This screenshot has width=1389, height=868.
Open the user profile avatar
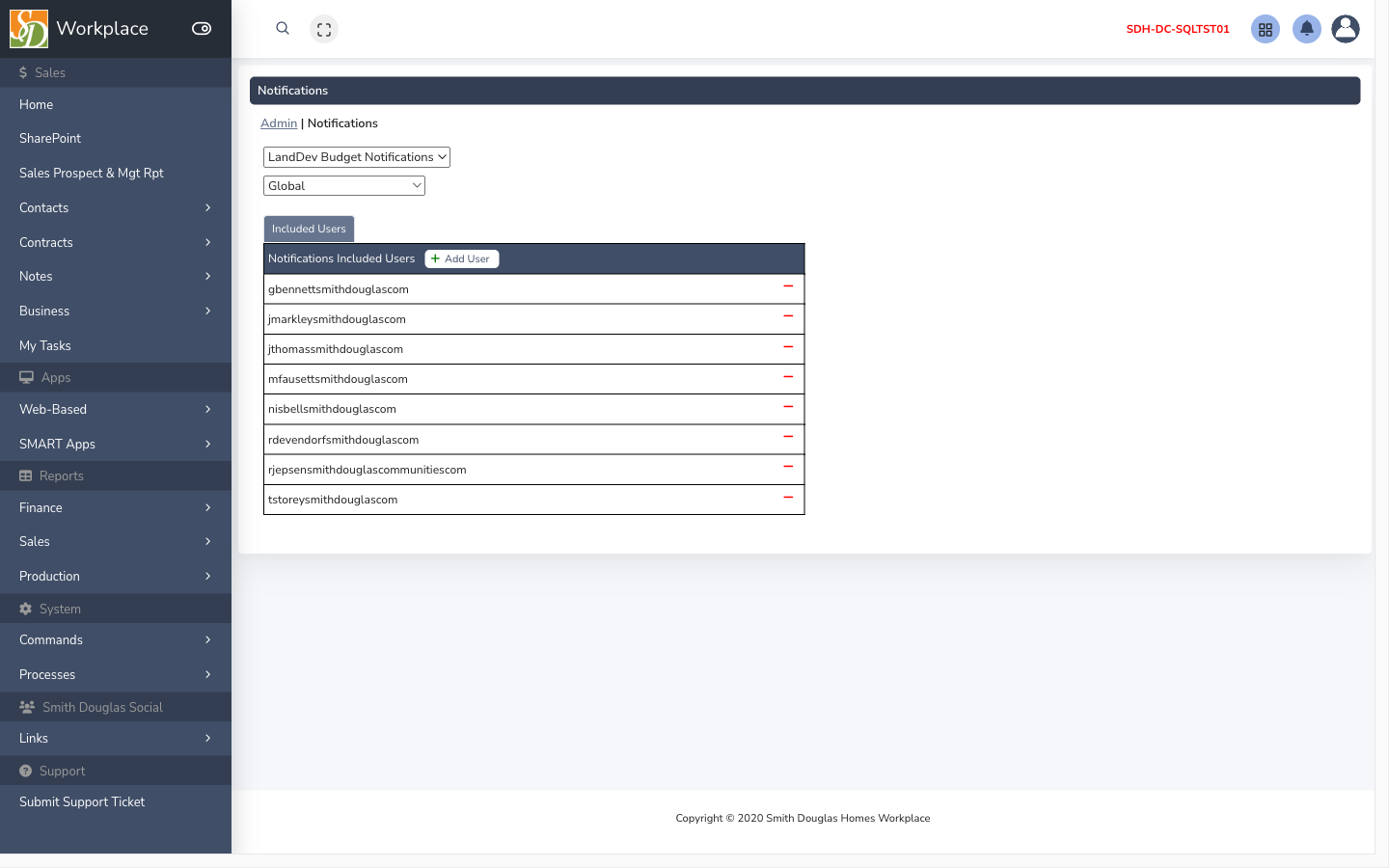[1346, 29]
